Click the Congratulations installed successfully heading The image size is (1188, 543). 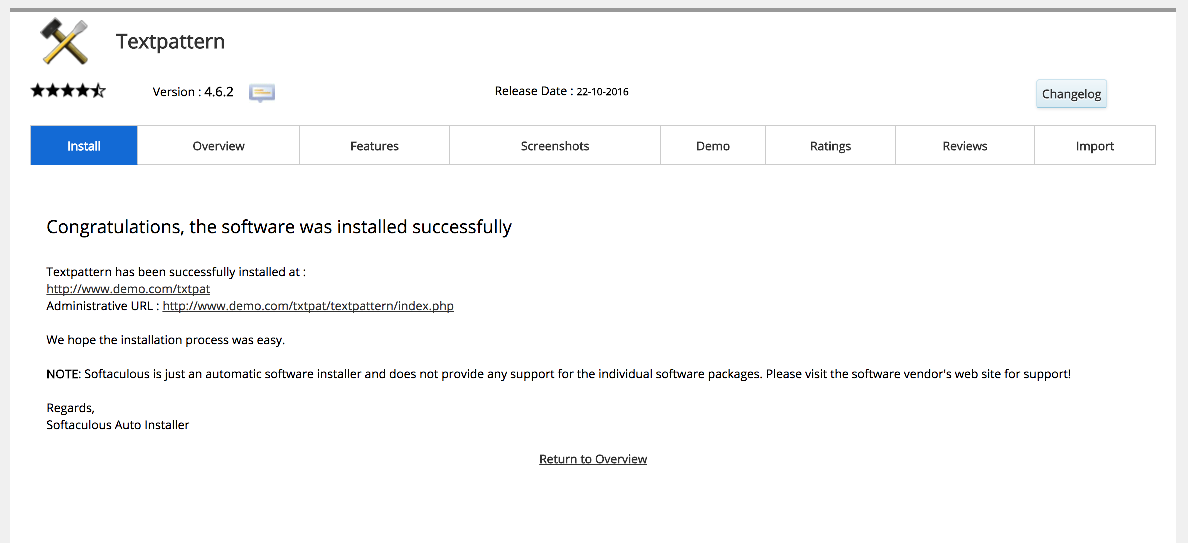pos(279,226)
